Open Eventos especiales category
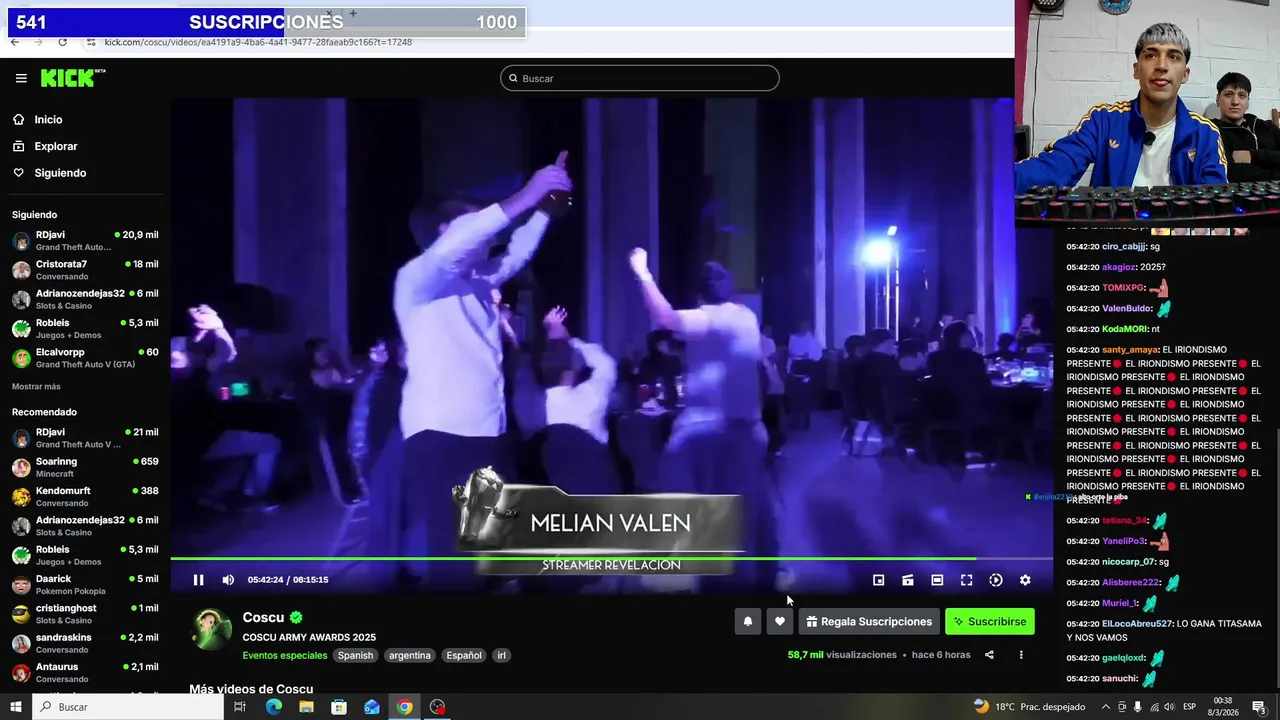 (285, 655)
